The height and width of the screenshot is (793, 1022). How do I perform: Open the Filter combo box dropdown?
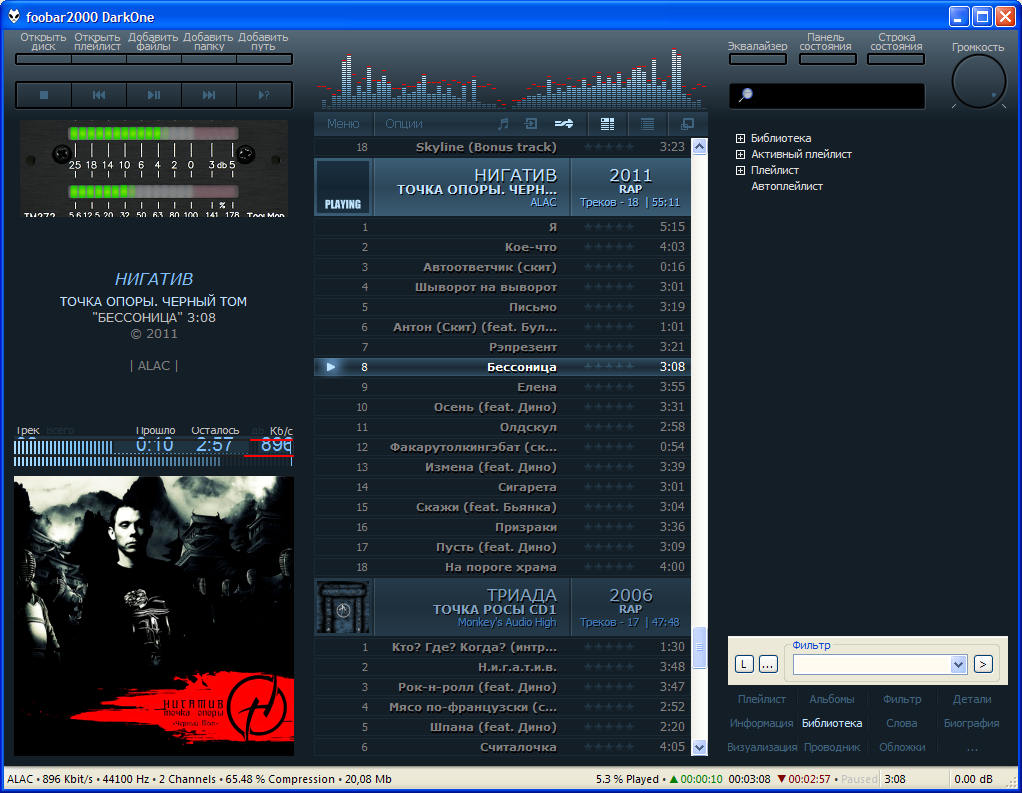coord(957,665)
